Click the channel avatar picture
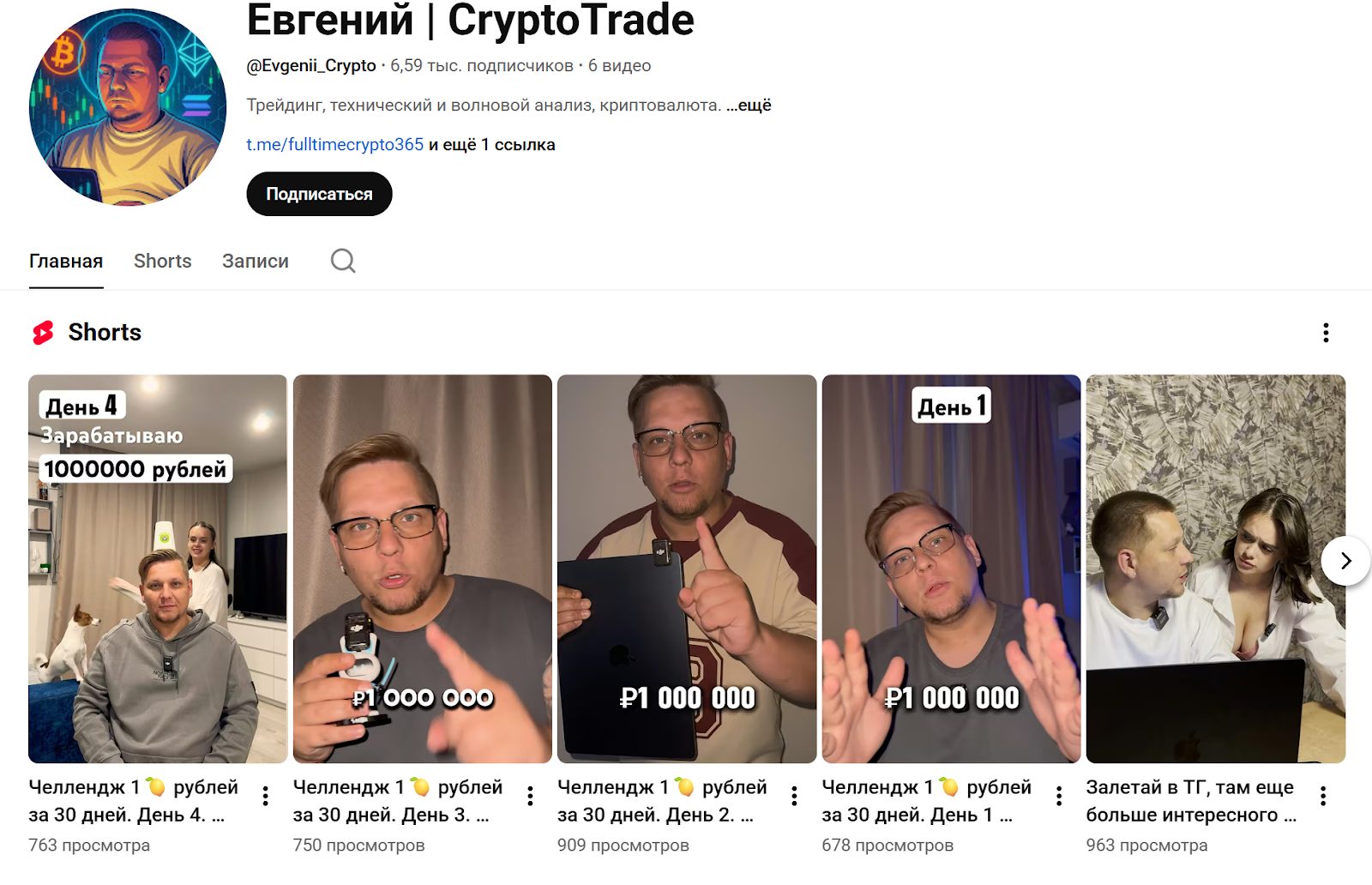The image size is (1372, 885). click(128, 106)
